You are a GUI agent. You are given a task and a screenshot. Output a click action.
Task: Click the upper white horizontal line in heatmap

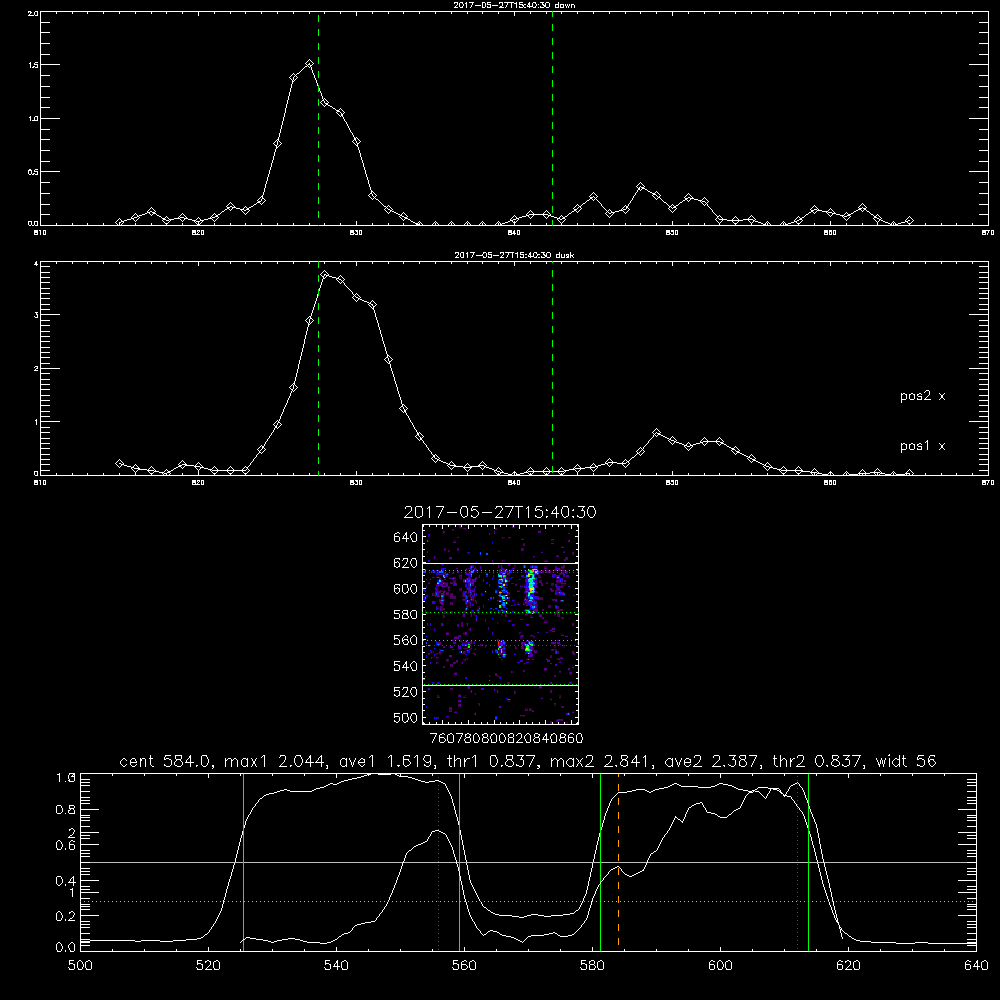501,564
